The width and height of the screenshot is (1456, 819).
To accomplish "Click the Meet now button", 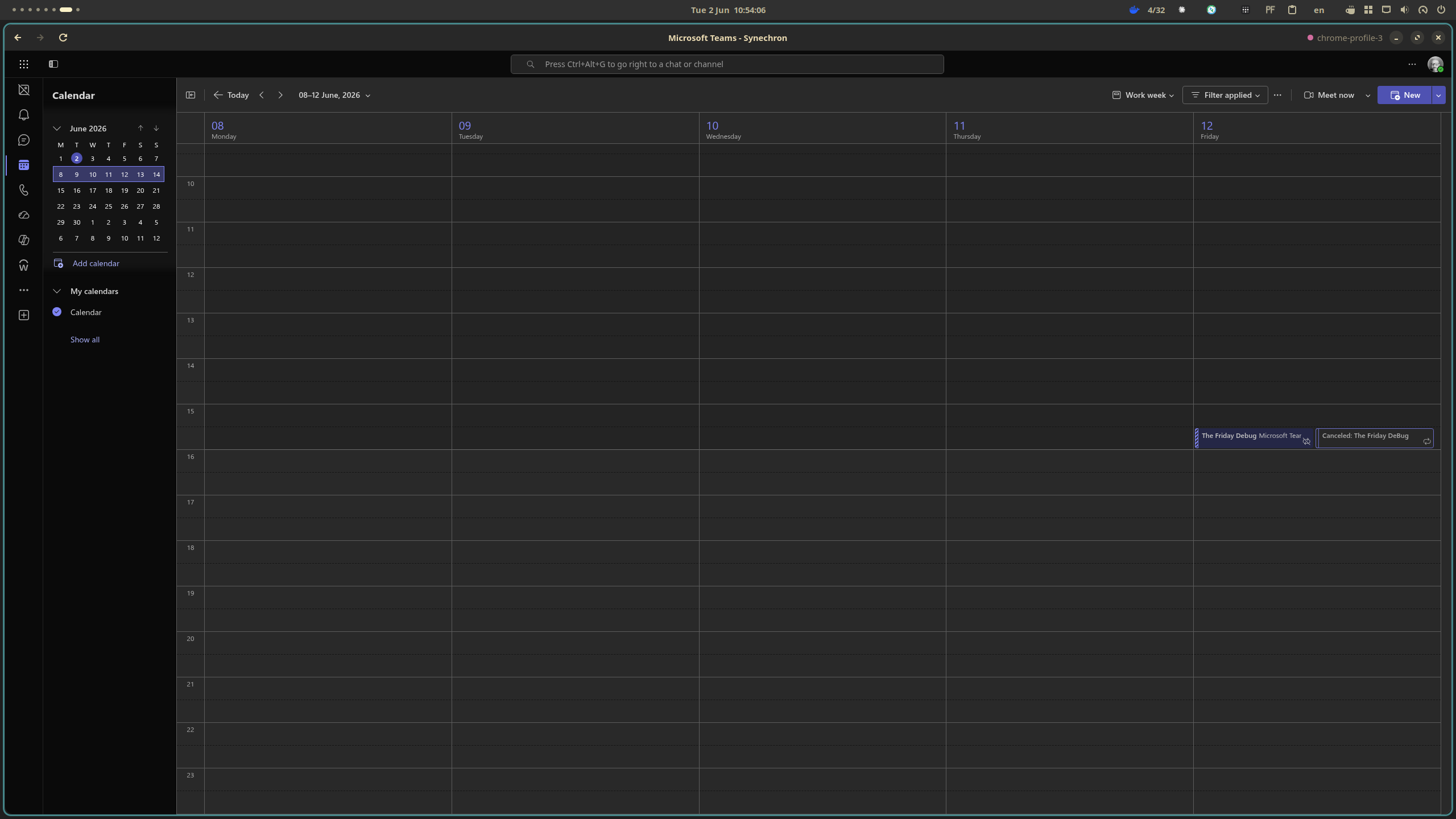I will 1329,95.
